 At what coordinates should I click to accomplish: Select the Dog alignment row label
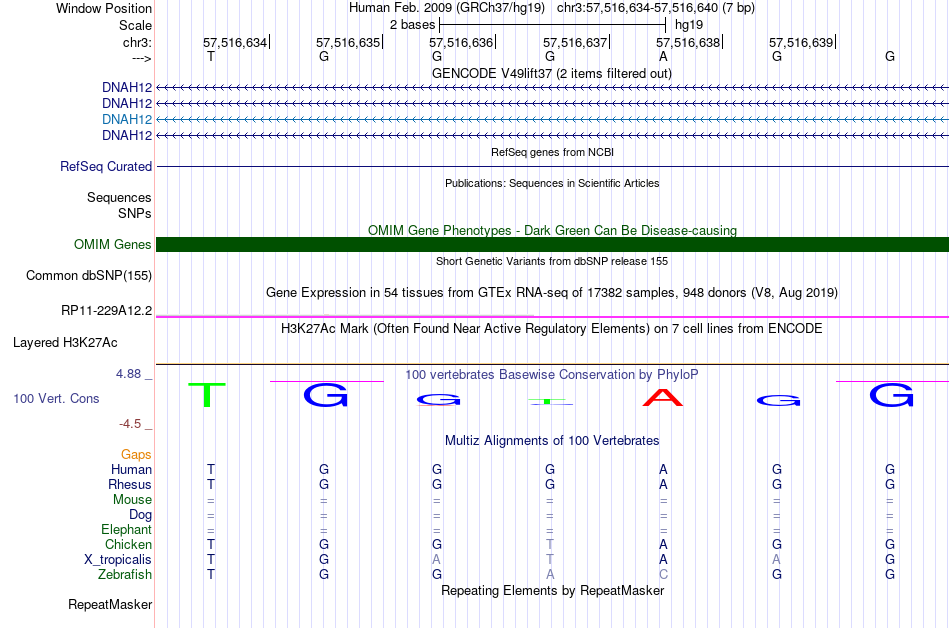141,515
